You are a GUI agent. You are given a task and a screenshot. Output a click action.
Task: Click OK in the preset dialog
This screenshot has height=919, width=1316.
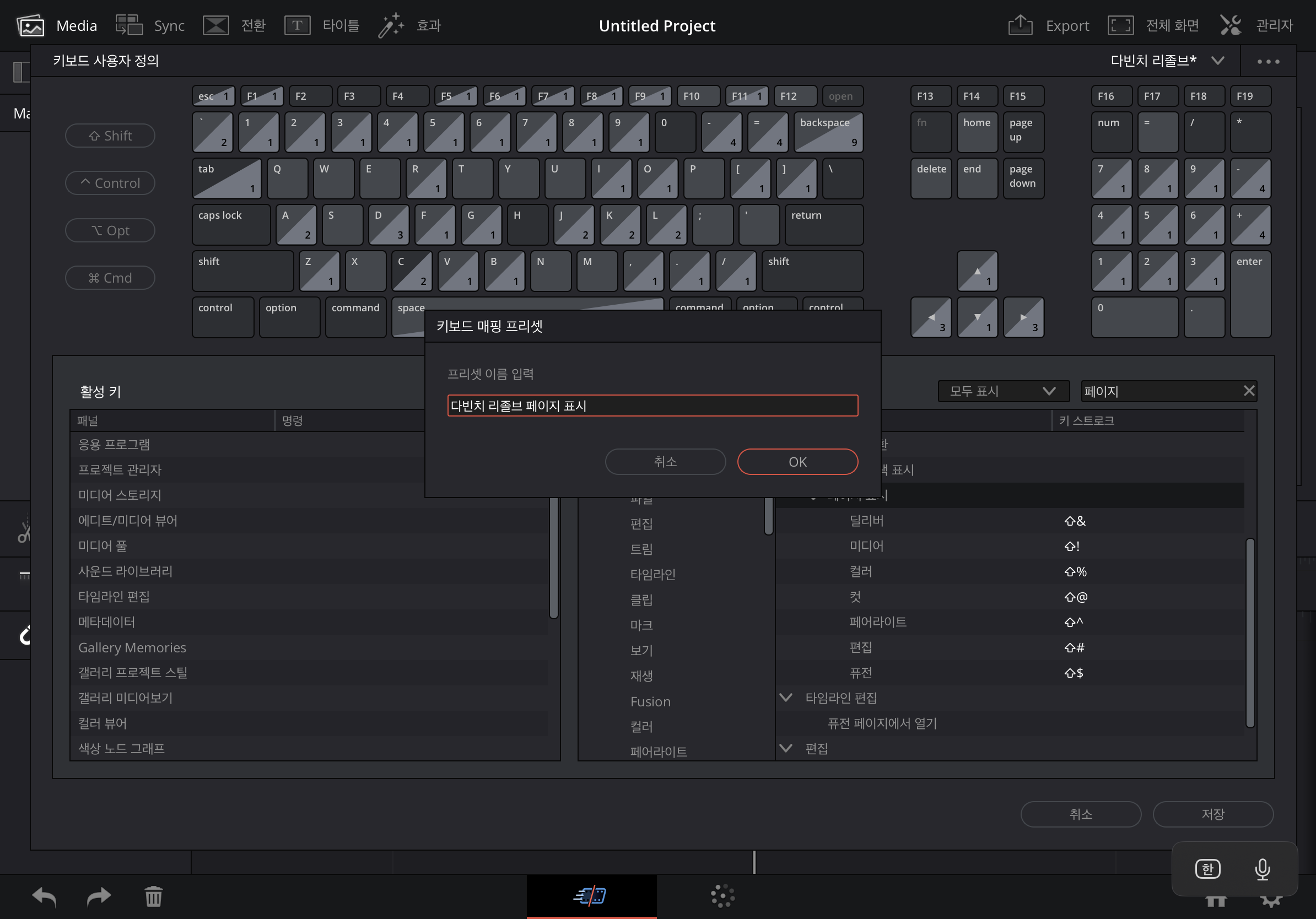[x=797, y=462]
